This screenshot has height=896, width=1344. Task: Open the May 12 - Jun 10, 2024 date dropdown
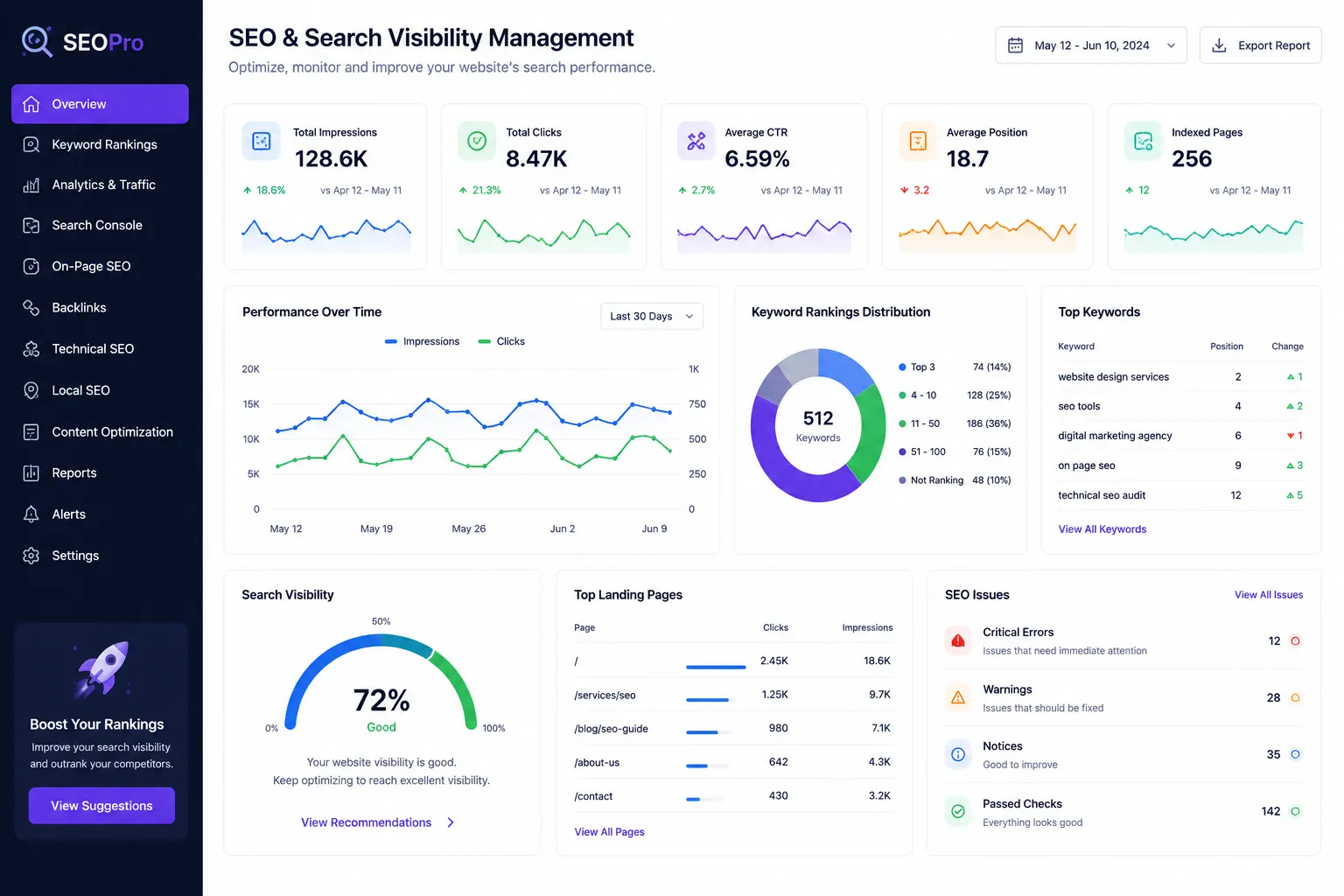coord(1091,45)
